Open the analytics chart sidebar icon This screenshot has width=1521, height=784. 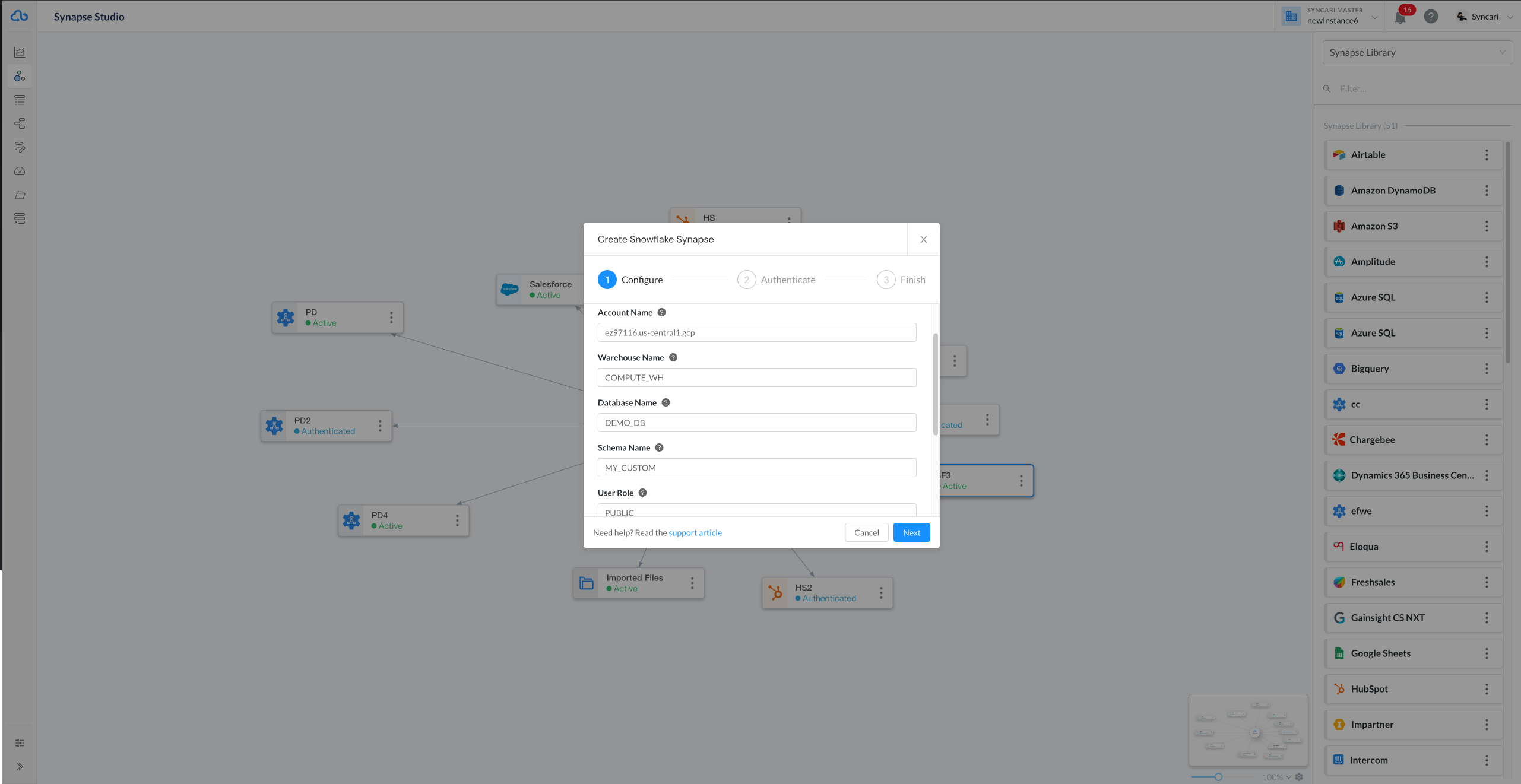[x=20, y=52]
